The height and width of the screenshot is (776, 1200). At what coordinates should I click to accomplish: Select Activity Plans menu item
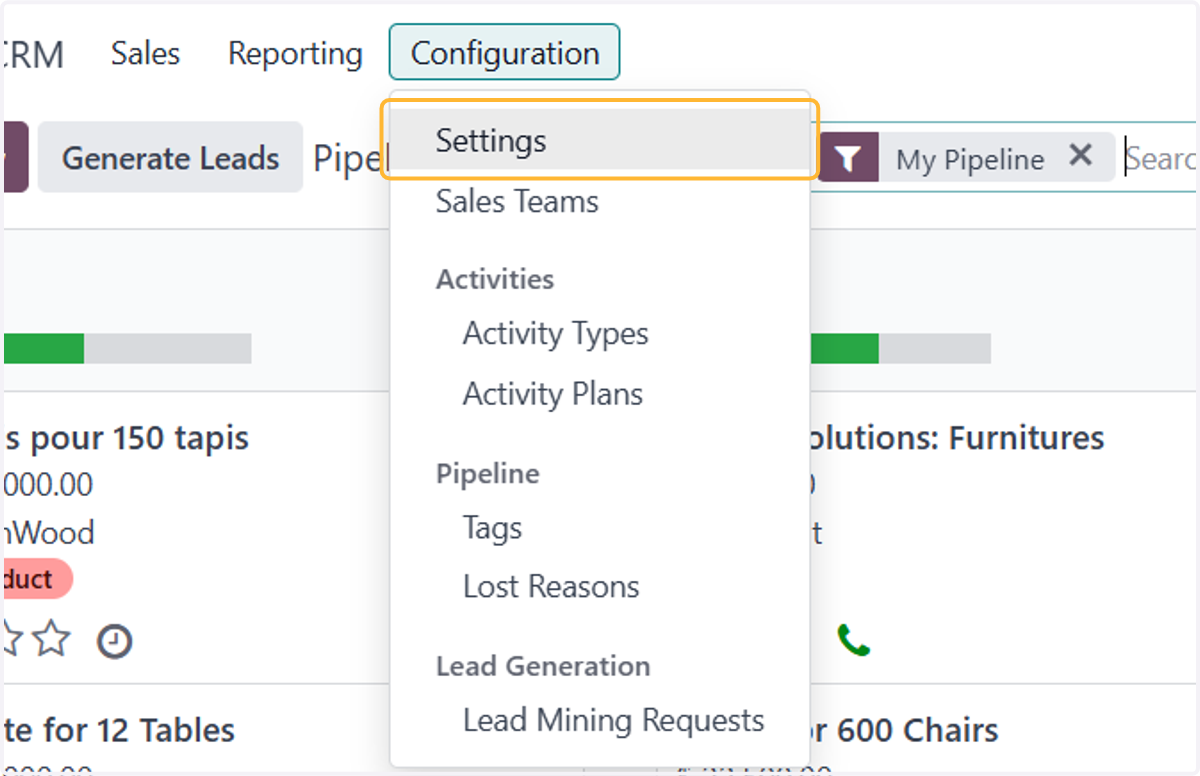[x=552, y=394]
